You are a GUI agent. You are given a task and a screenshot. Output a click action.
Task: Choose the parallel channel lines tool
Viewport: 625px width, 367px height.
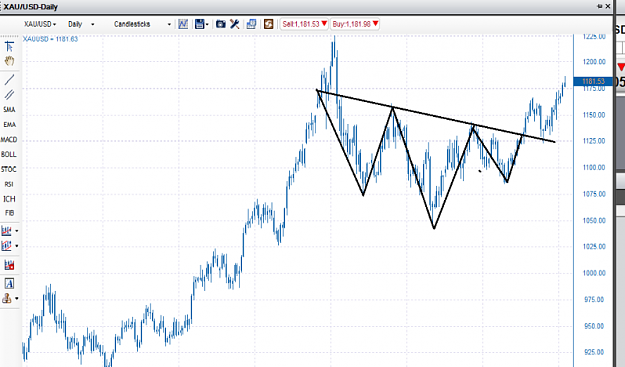click(9, 94)
